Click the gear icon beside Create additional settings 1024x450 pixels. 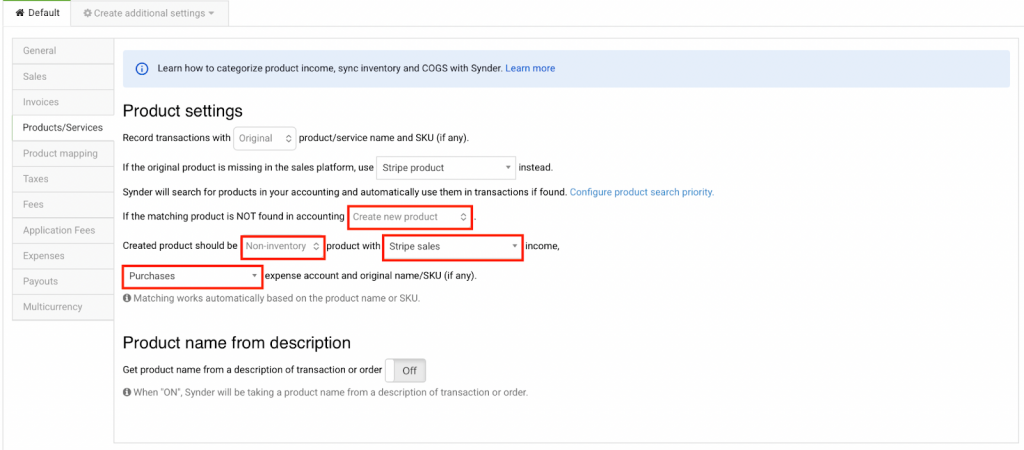[x=88, y=13]
